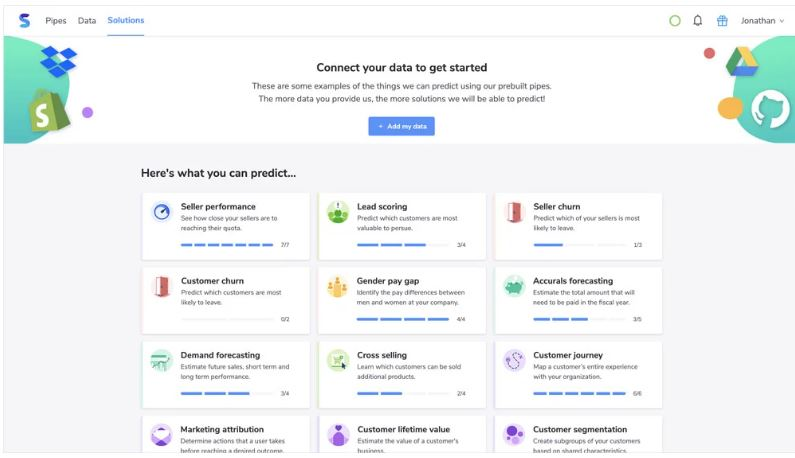Click the Customer segmentation circles icon
This screenshot has height=458, width=795.
point(514,435)
